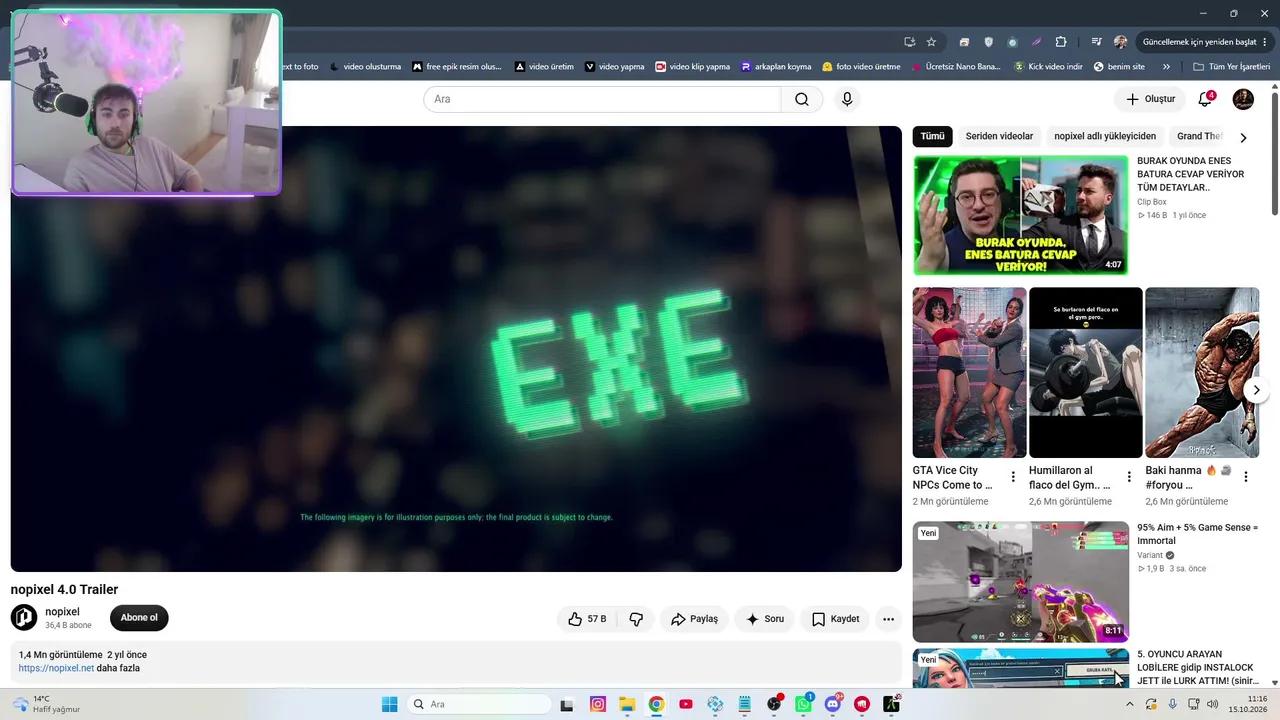The height and width of the screenshot is (720, 1280).
Task: Open the BURAK OYUNDA ENES BATURA video thumbnail
Action: click(1020, 215)
